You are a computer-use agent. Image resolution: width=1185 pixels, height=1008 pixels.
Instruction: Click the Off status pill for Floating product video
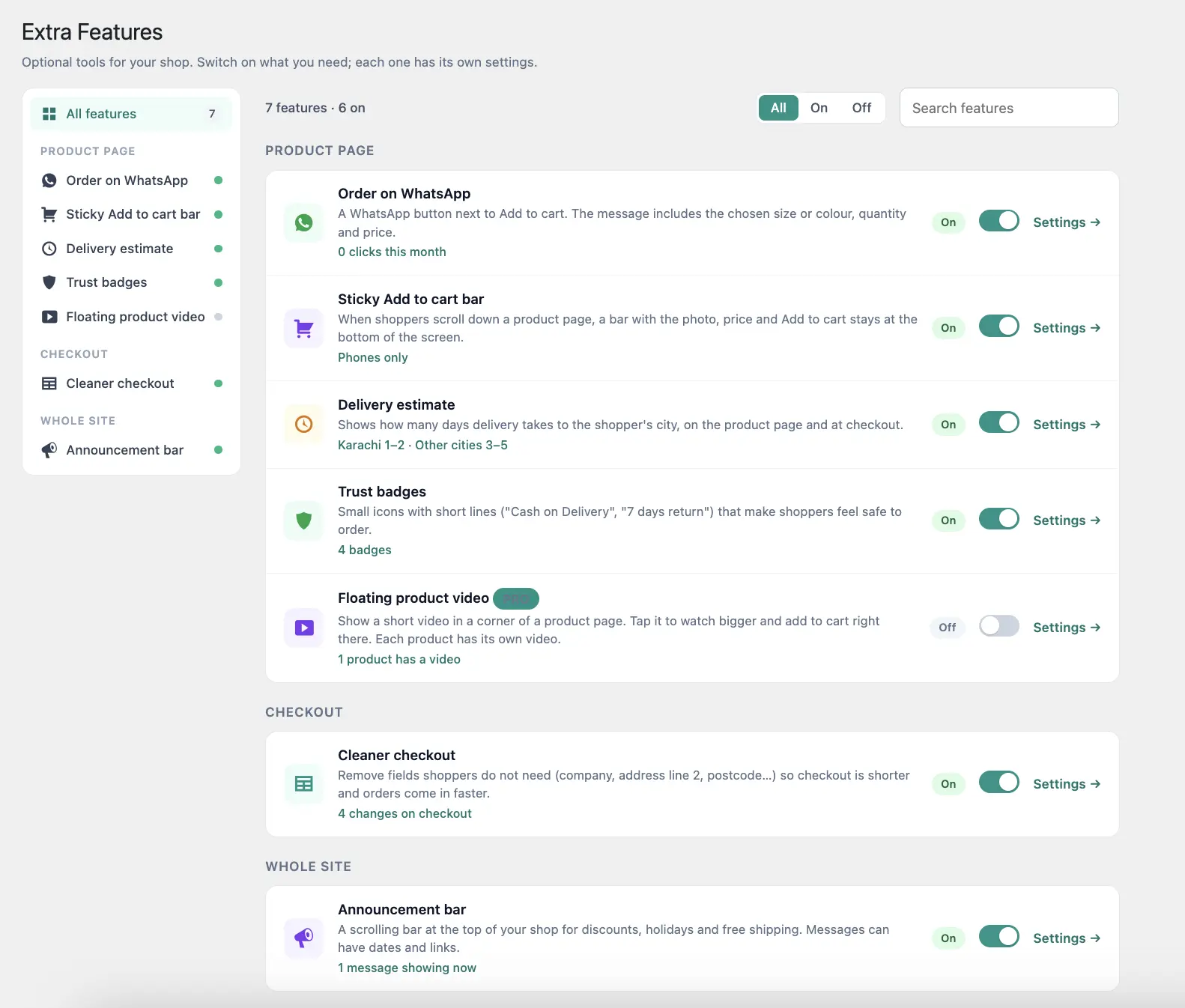[x=948, y=628]
